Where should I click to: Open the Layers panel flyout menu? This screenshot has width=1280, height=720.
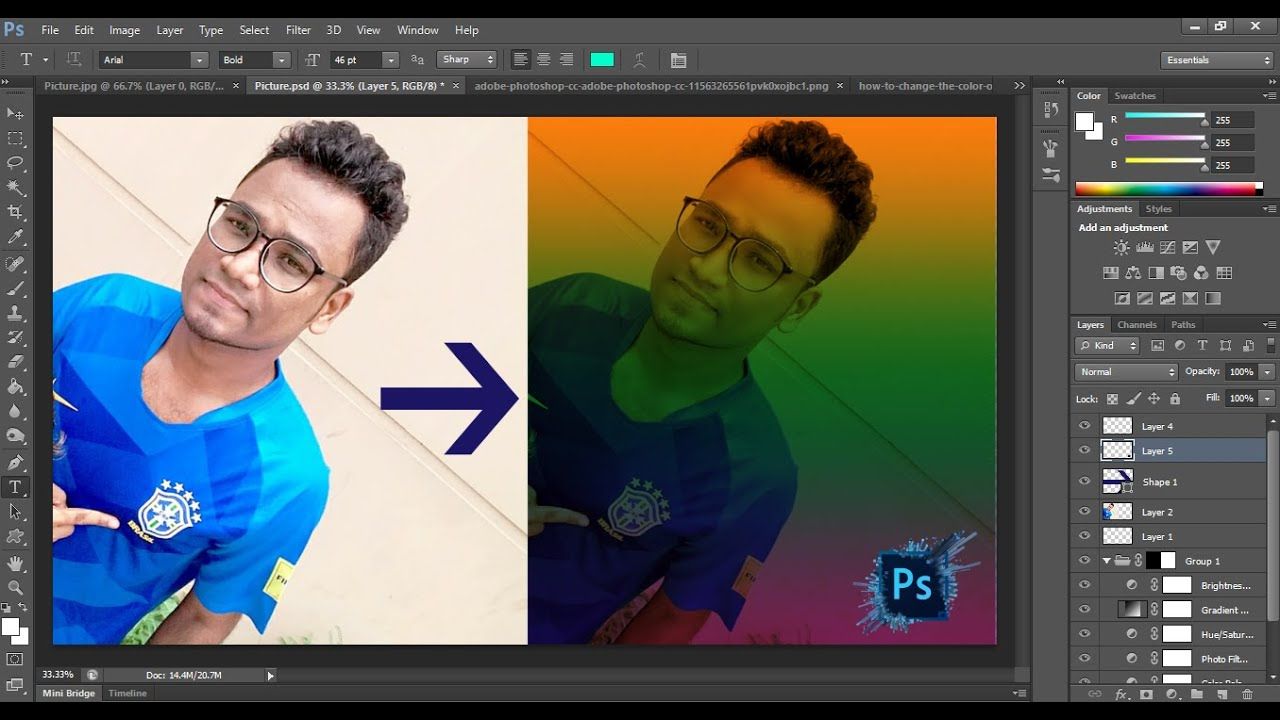coord(1269,325)
